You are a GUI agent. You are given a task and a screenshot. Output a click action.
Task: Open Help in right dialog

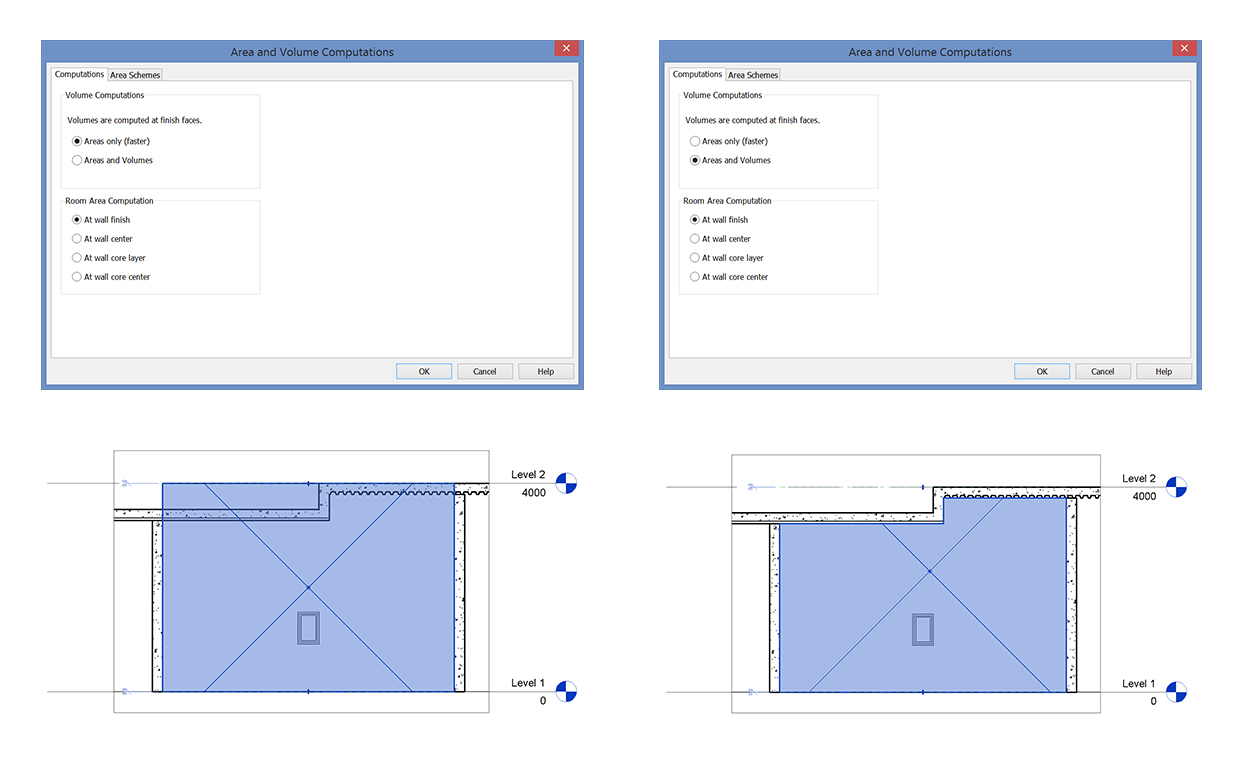[x=1164, y=371]
